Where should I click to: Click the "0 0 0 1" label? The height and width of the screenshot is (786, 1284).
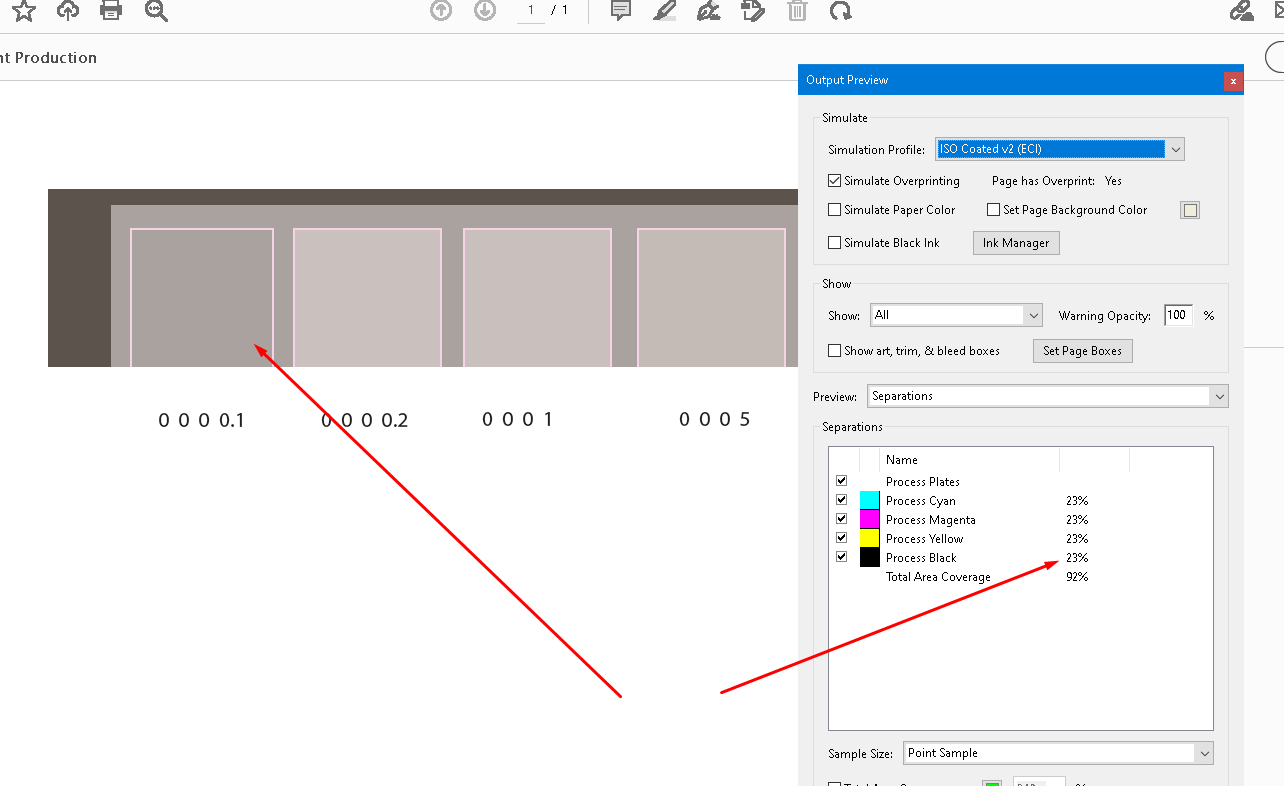click(517, 419)
